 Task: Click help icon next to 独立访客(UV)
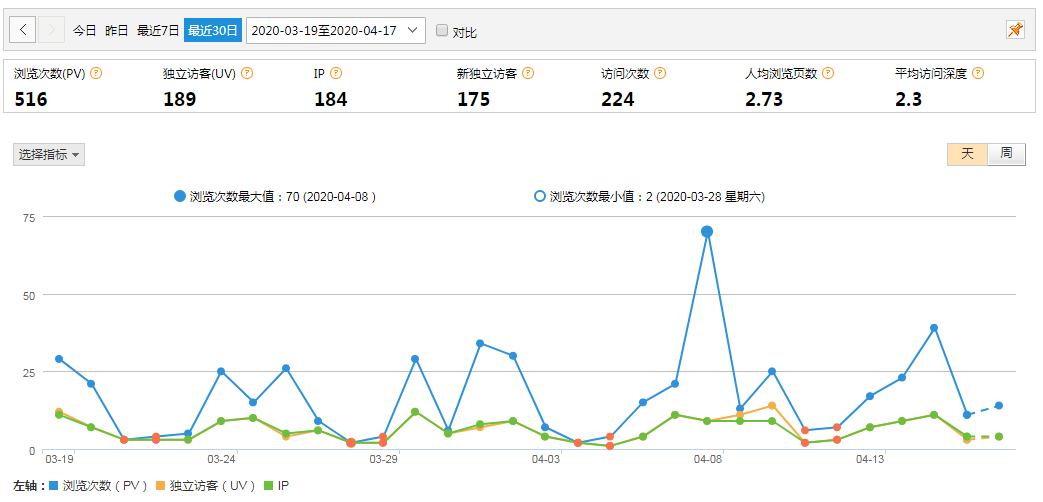click(x=247, y=74)
